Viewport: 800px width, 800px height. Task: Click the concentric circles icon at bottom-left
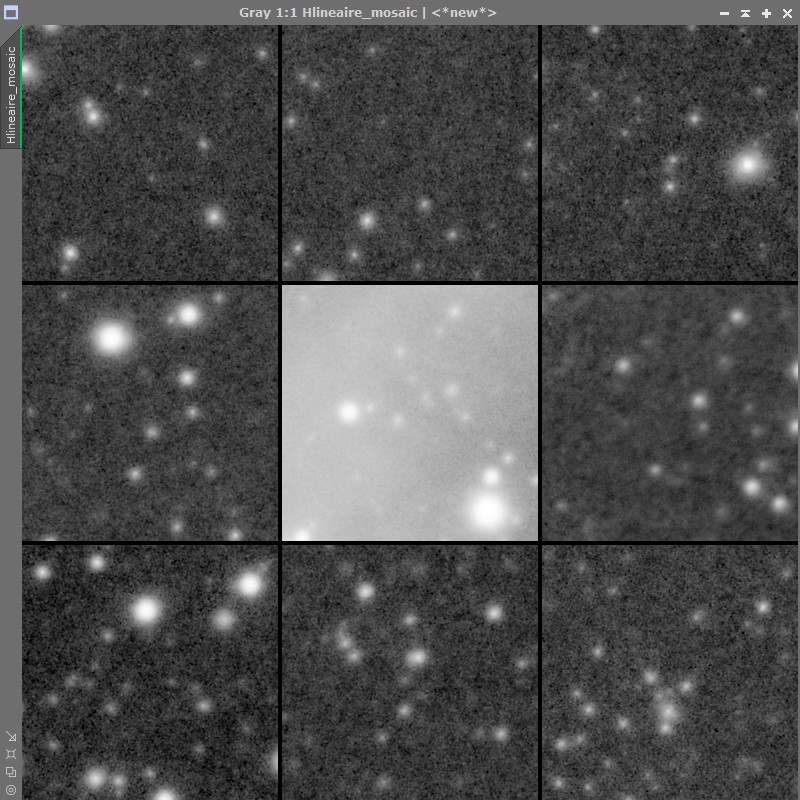(11, 790)
